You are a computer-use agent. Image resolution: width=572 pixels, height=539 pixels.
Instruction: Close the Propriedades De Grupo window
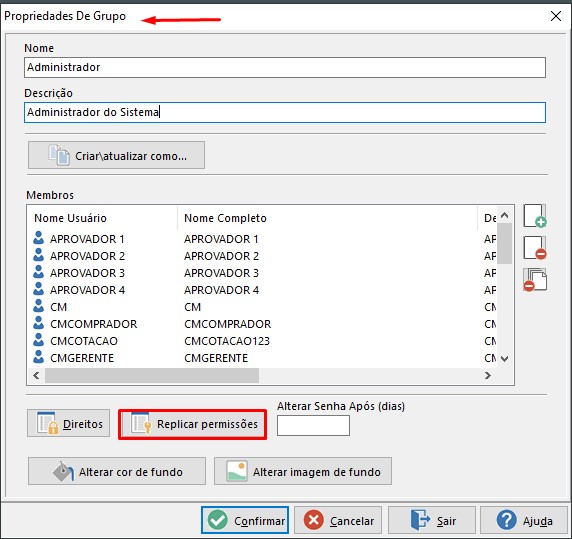click(x=556, y=16)
